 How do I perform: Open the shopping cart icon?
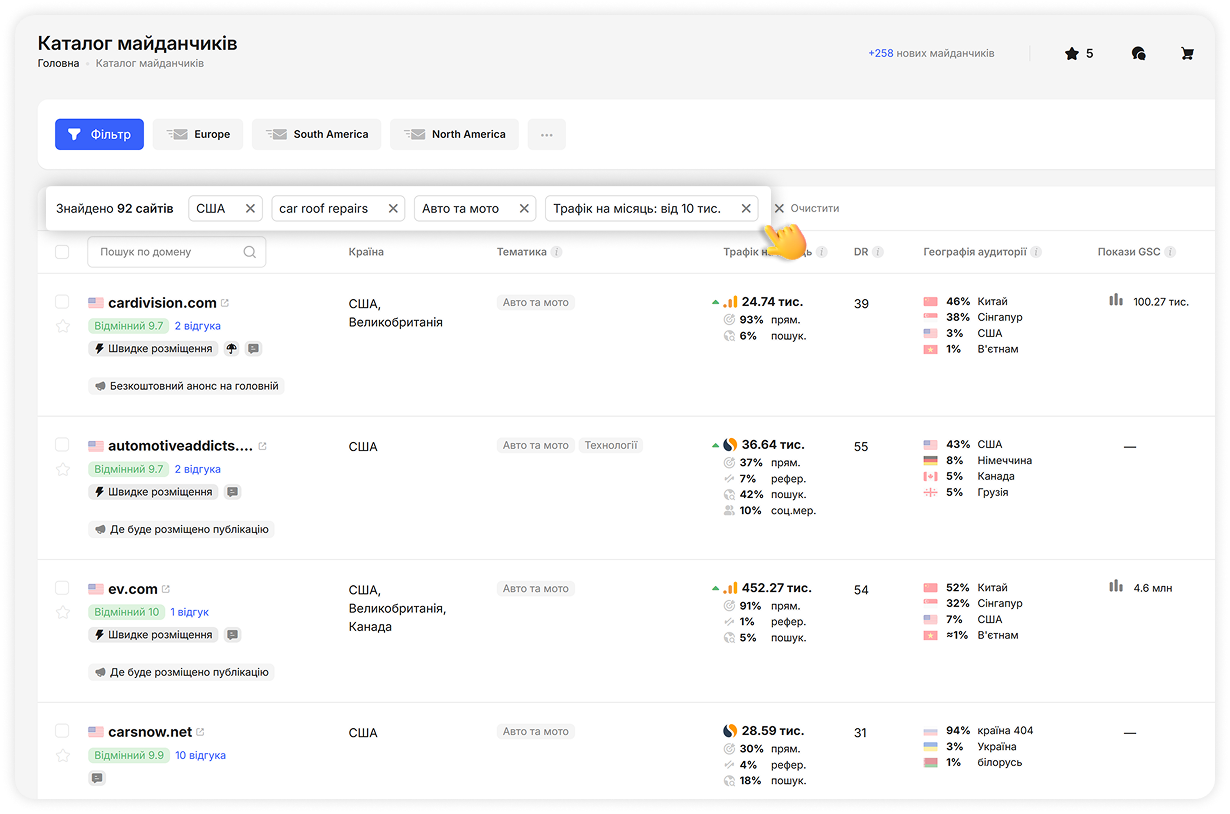[1187, 54]
